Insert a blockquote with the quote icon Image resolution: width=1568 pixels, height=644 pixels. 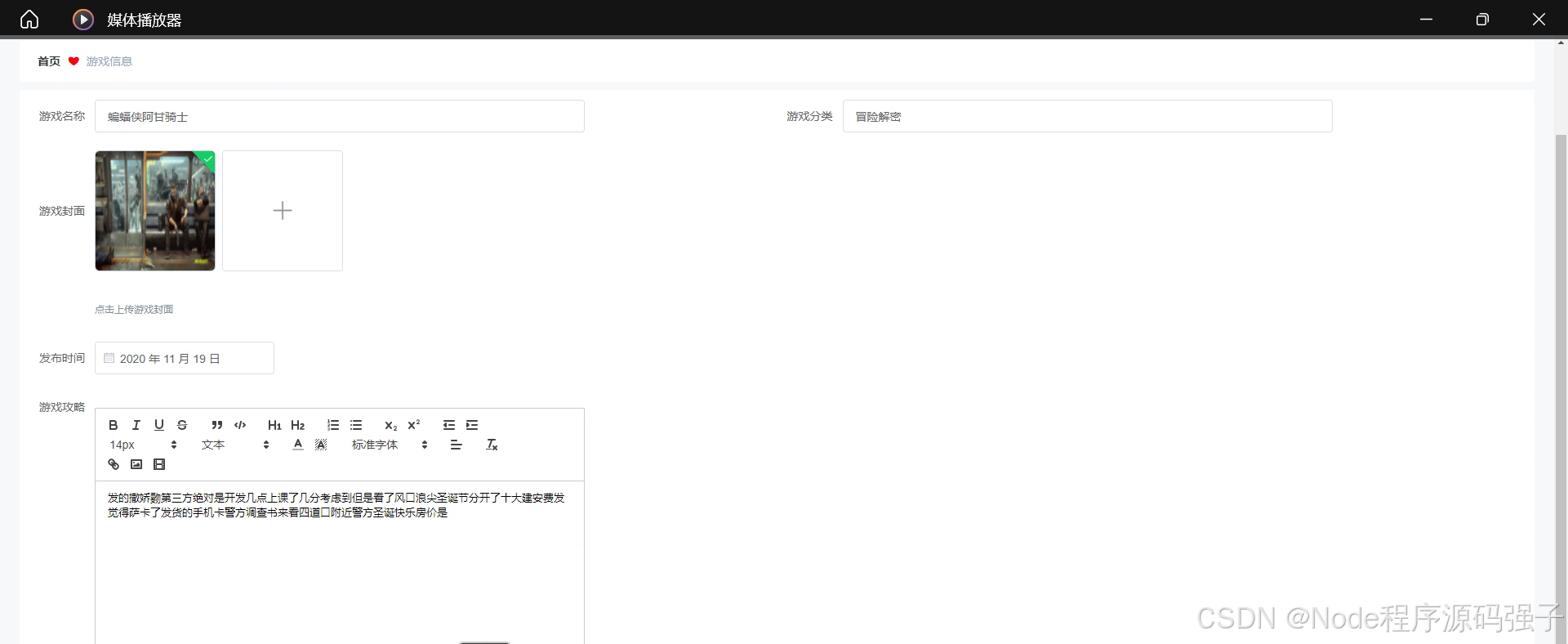217,425
